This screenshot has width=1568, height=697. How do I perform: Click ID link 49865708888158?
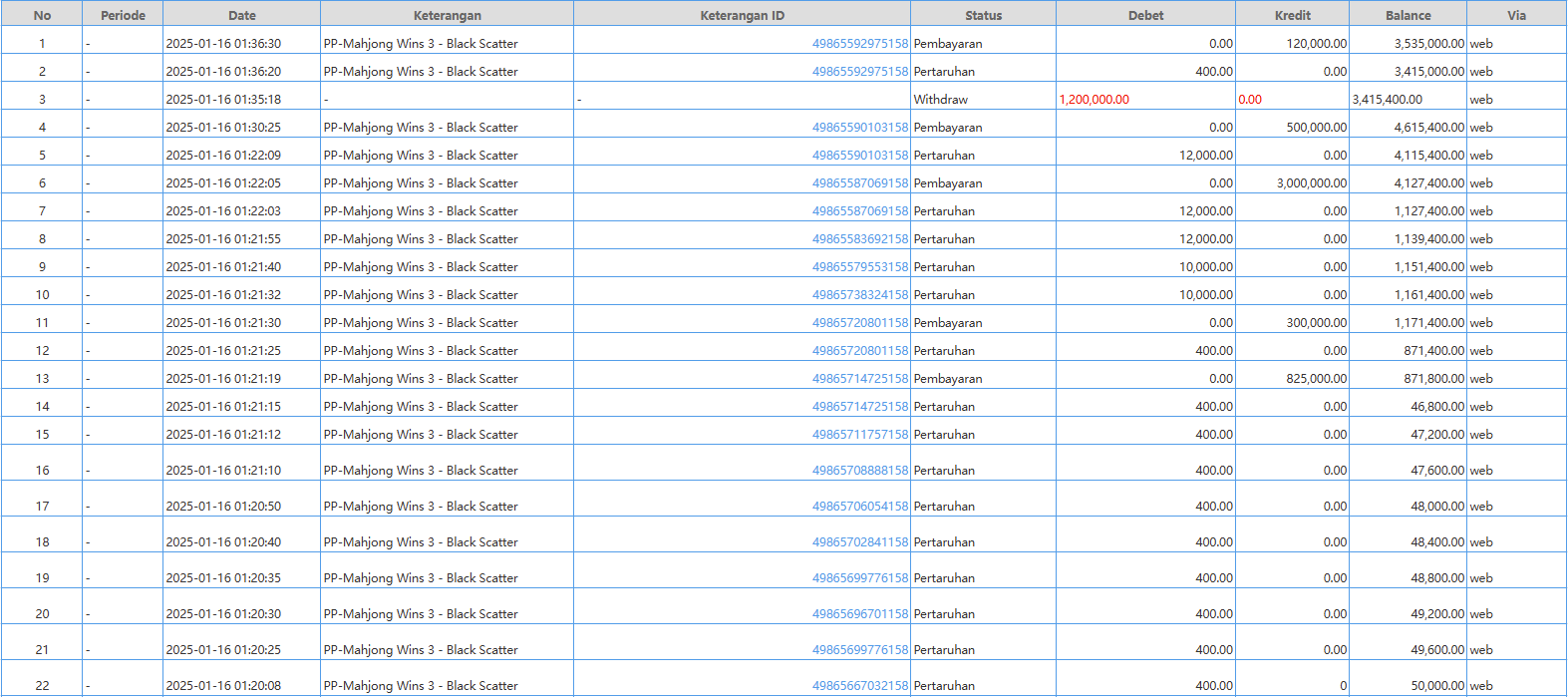(x=859, y=471)
